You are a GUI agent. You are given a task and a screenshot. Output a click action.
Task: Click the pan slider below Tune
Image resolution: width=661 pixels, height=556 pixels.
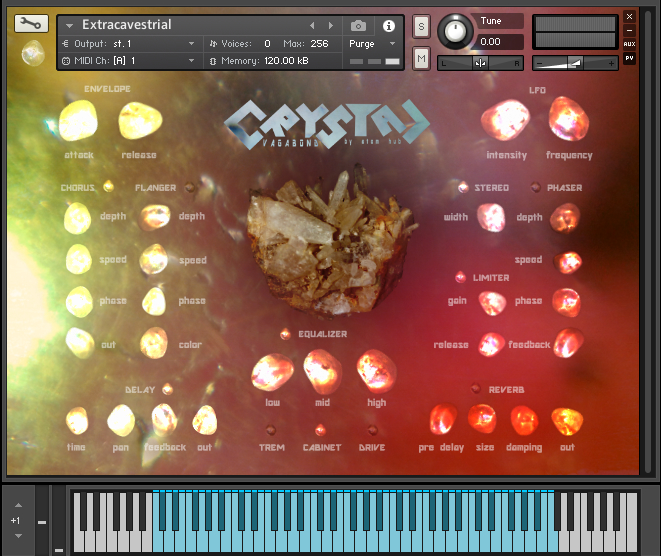pos(481,63)
